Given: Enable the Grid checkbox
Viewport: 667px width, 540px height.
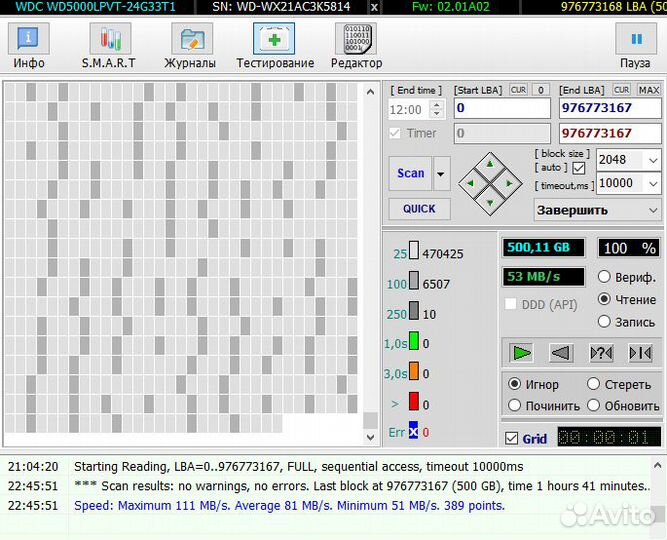Looking at the screenshot, I should point(512,439).
